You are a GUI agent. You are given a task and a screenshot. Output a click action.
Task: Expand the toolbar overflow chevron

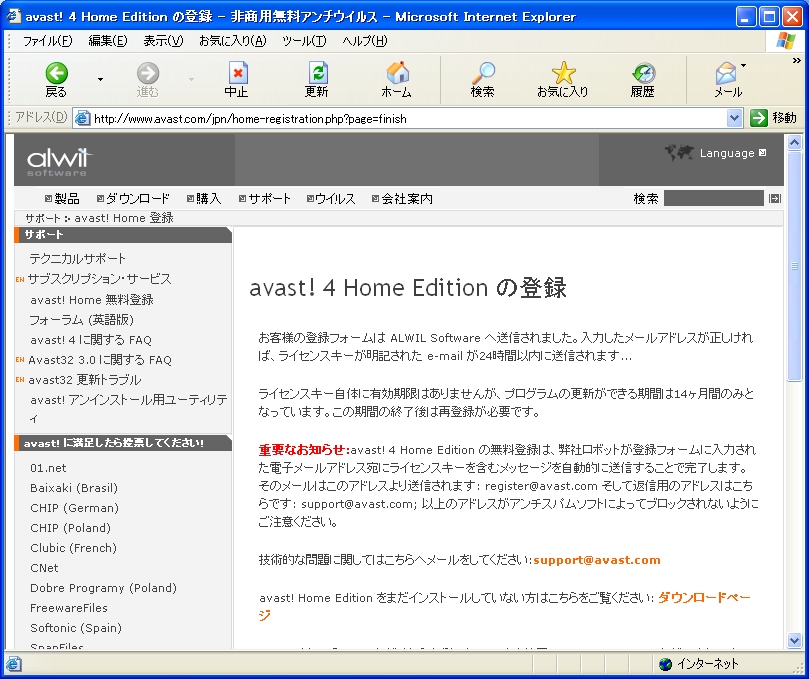coord(797,60)
